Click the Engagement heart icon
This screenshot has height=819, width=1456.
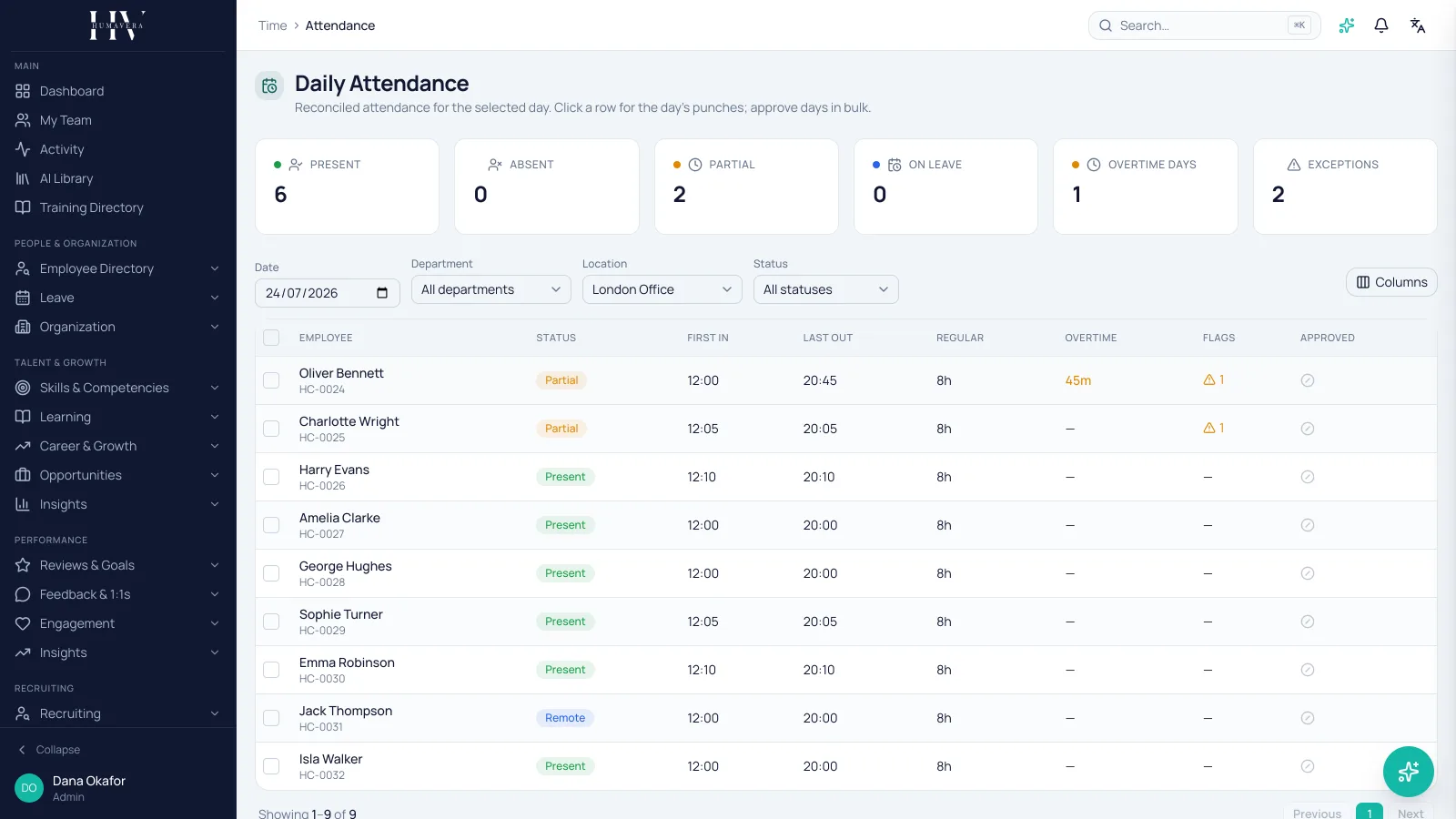pyautogui.click(x=23, y=623)
